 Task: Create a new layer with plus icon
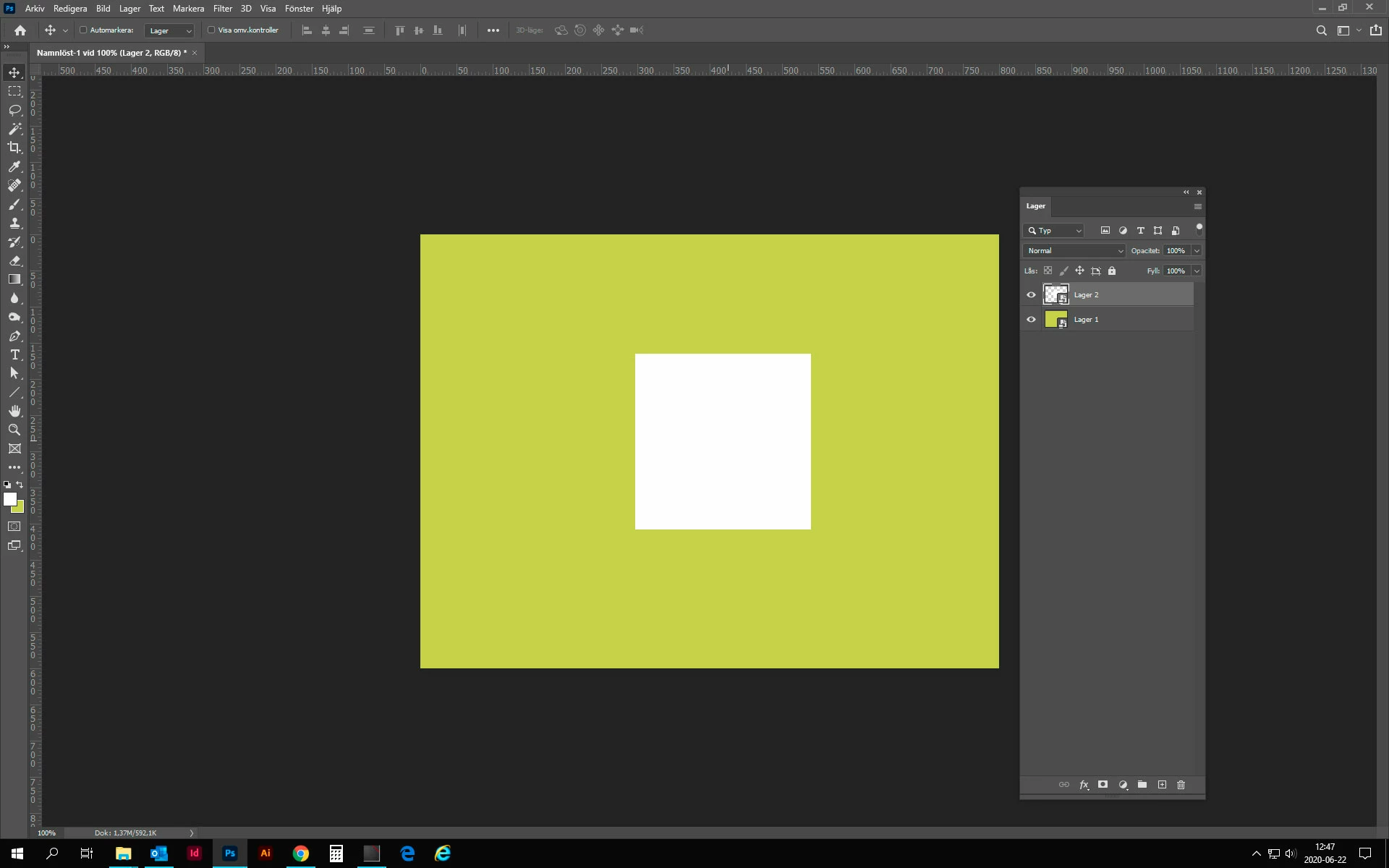[x=1162, y=785]
